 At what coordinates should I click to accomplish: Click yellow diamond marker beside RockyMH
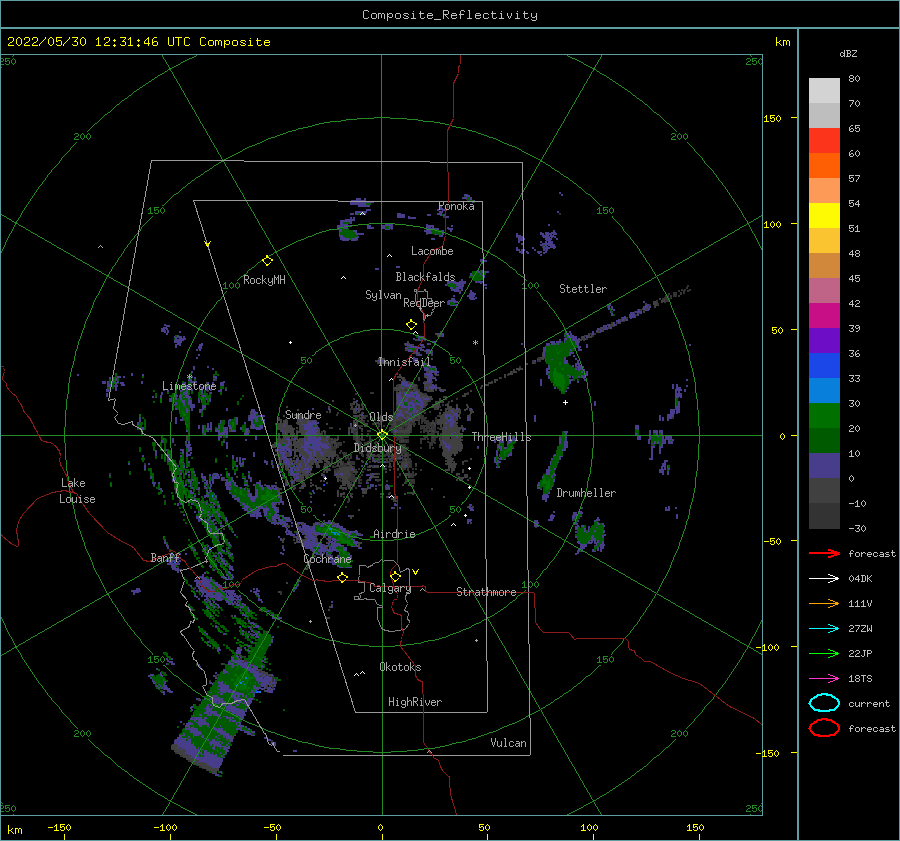pyautogui.click(x=267, y=261)
